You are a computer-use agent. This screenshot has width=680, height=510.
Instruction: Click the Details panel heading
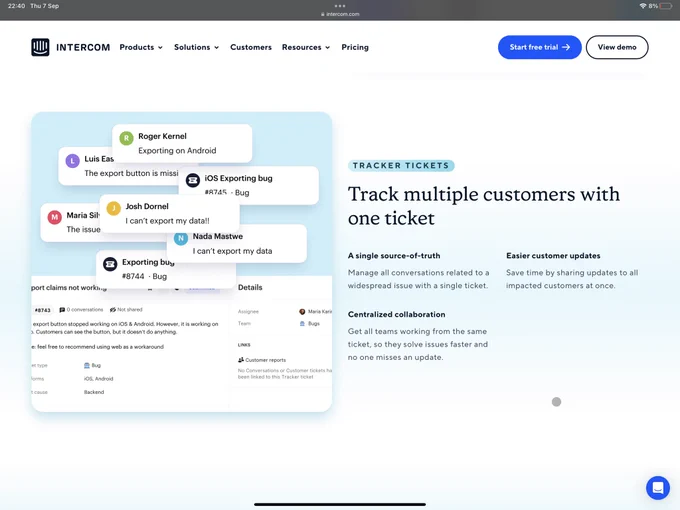pos(250,287)
